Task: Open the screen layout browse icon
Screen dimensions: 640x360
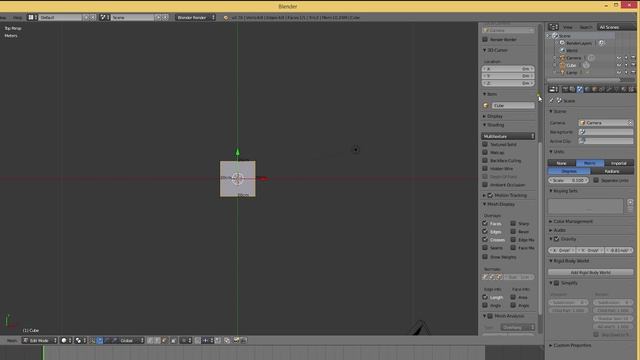Action: [x=32, y=18]
